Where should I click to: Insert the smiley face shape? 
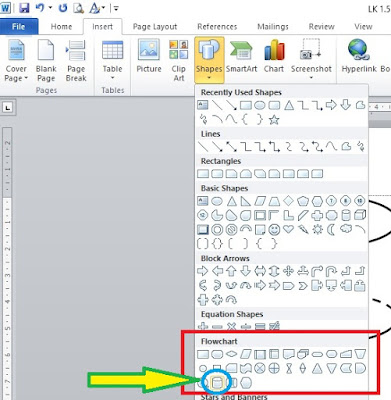pos(274,230)
